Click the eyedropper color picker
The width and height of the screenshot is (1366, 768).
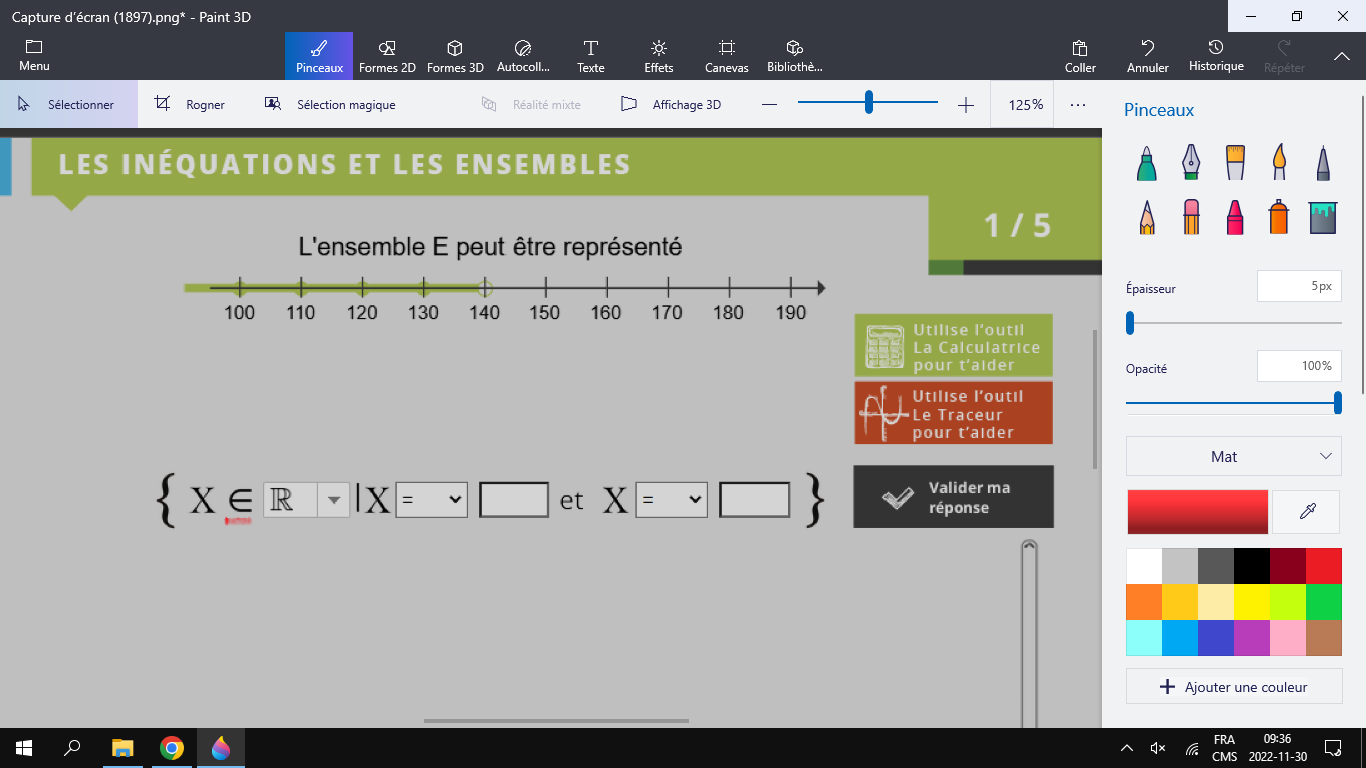coord(1306,512)
